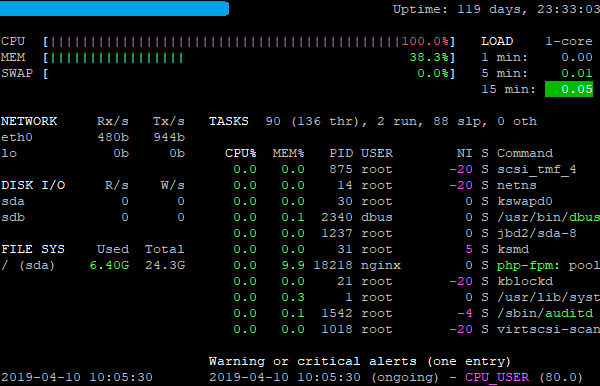Click the blue title bar at top

(114, 8)
